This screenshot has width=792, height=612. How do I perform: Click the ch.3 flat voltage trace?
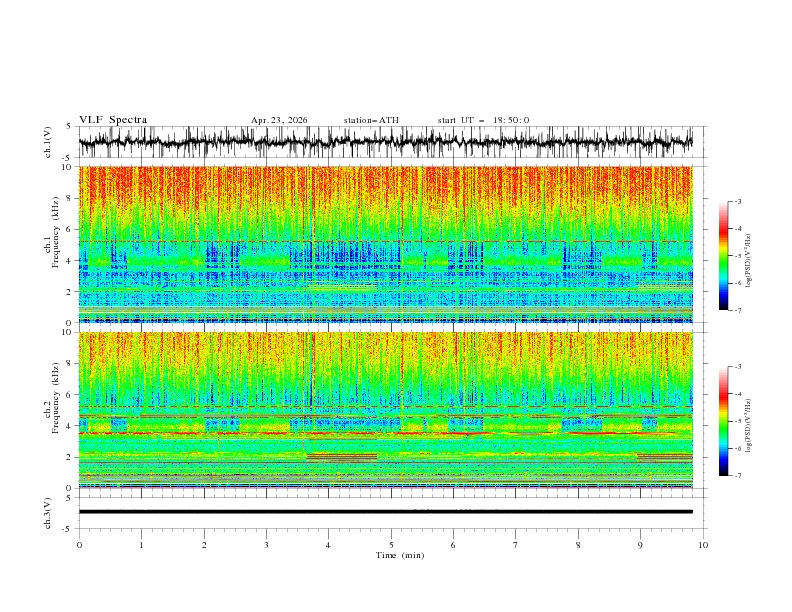coord(385,512)
